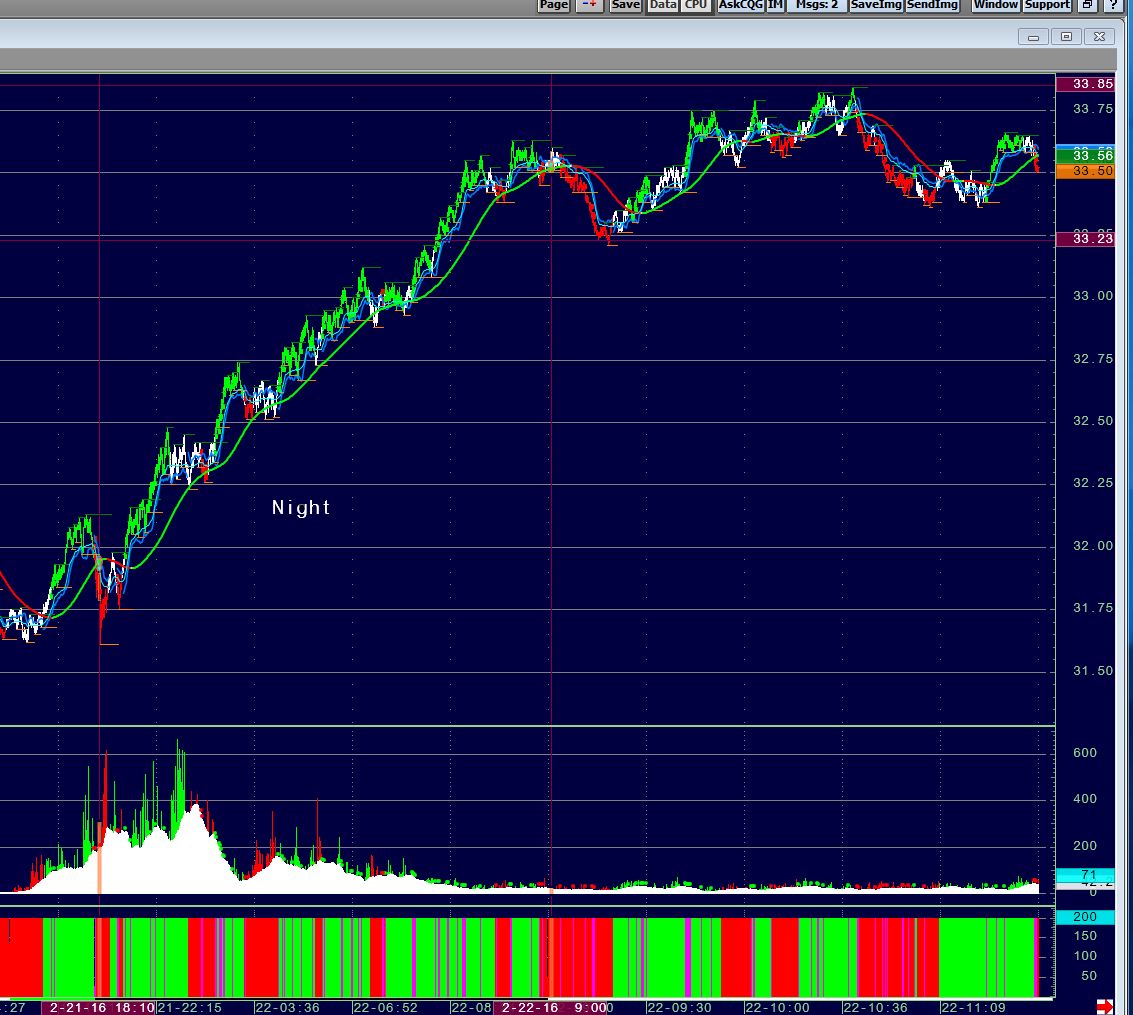1133x1015 pixels.
Task: Click the 22-09:30 time axis label
Action: click(x=679, y=1007)
